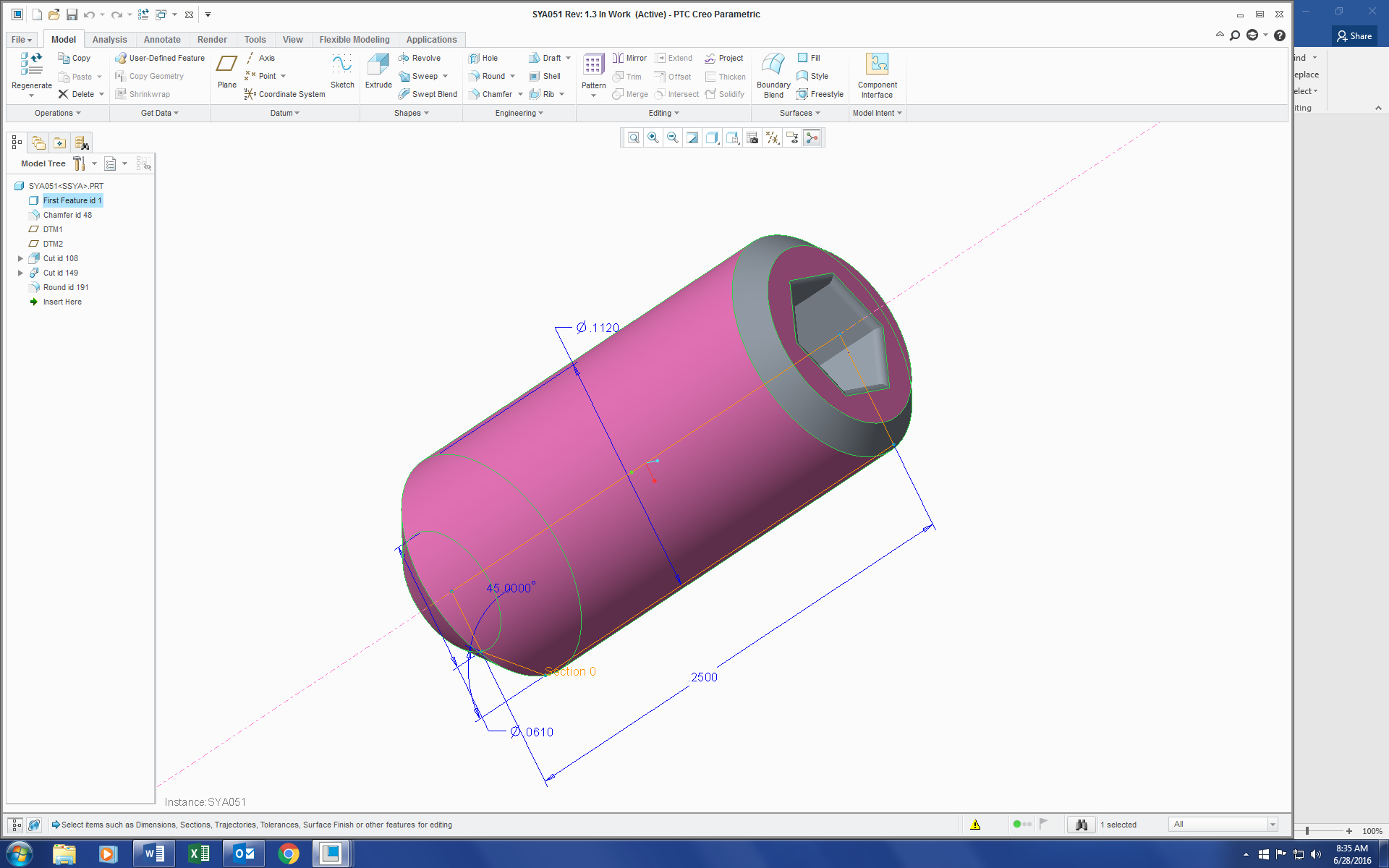
Task: Toggle datum display filters button
Action: point(773,137)
